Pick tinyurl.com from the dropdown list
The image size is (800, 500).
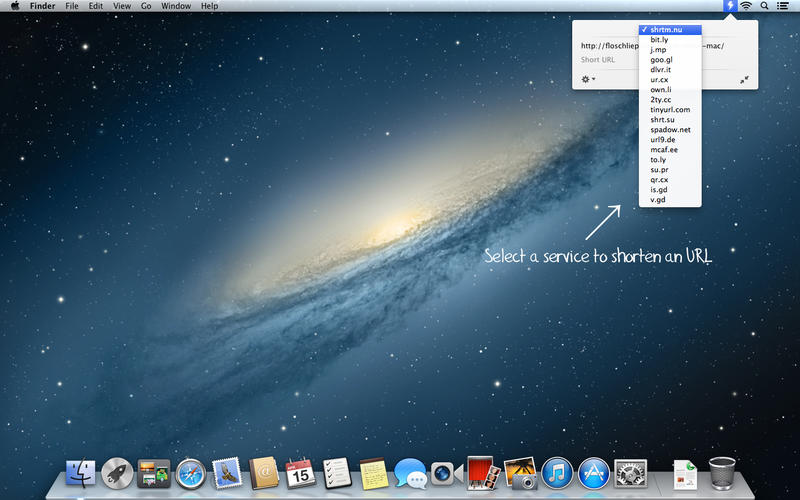point(670,110)
